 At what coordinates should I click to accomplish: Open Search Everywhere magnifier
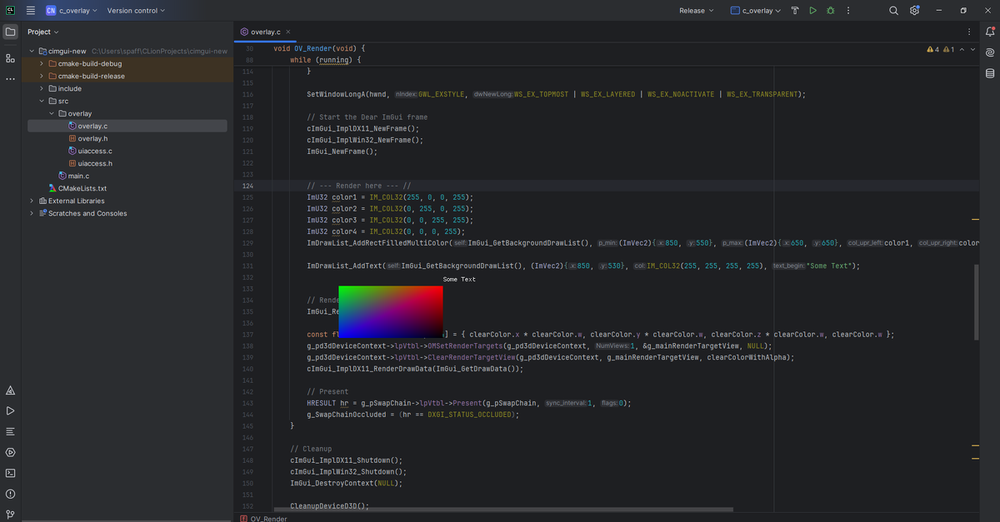(894, 11)
